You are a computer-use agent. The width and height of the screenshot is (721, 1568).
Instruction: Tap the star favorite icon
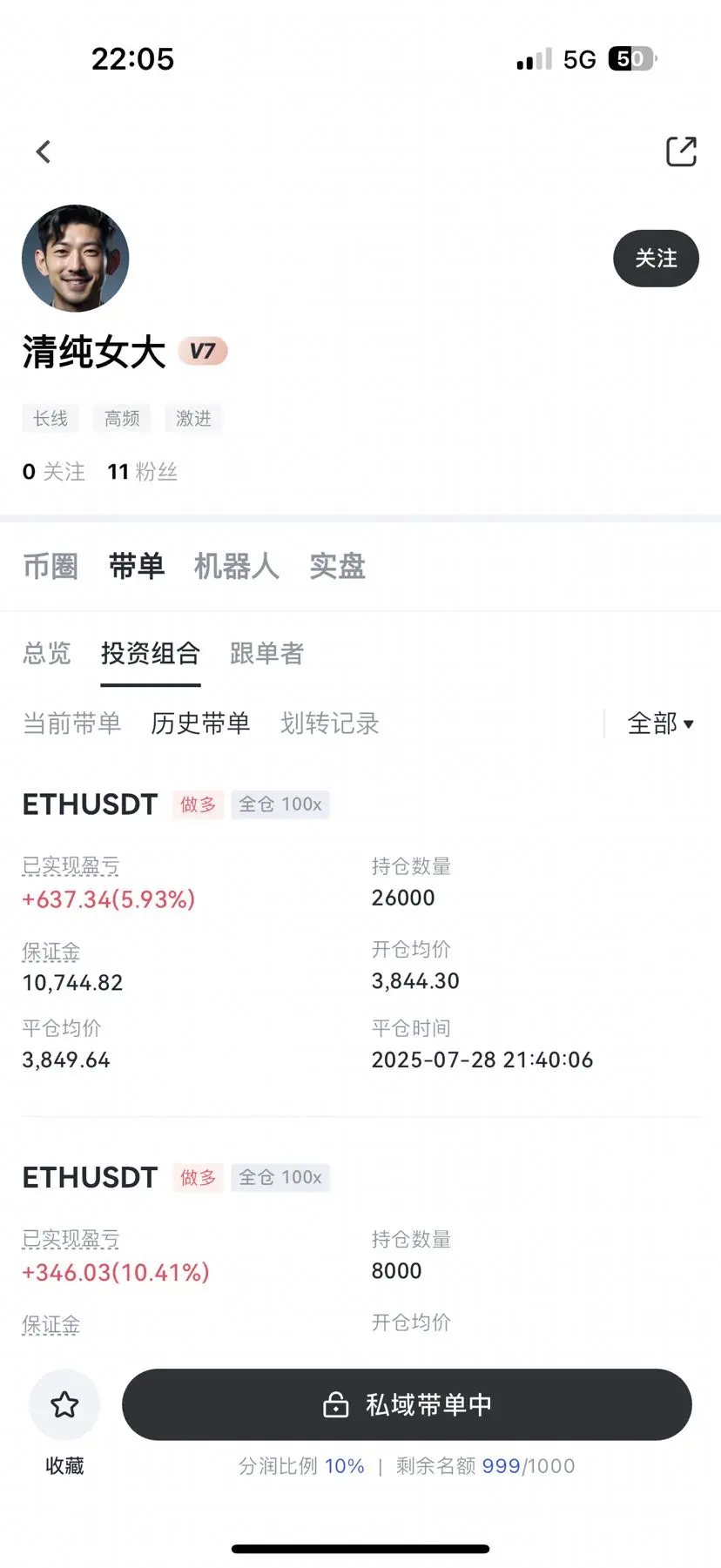click(64, 1404)
